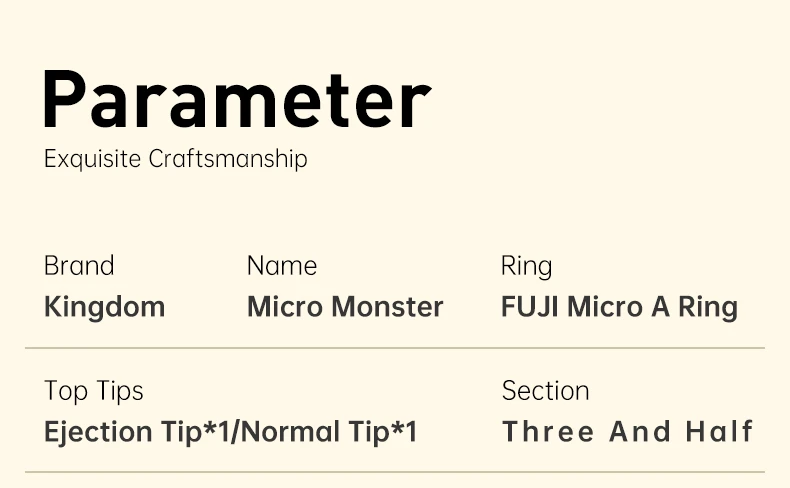Select Ejection Tip*1/Normal Tip*1 text
The image size is (790, 488).
click(231, 432)
